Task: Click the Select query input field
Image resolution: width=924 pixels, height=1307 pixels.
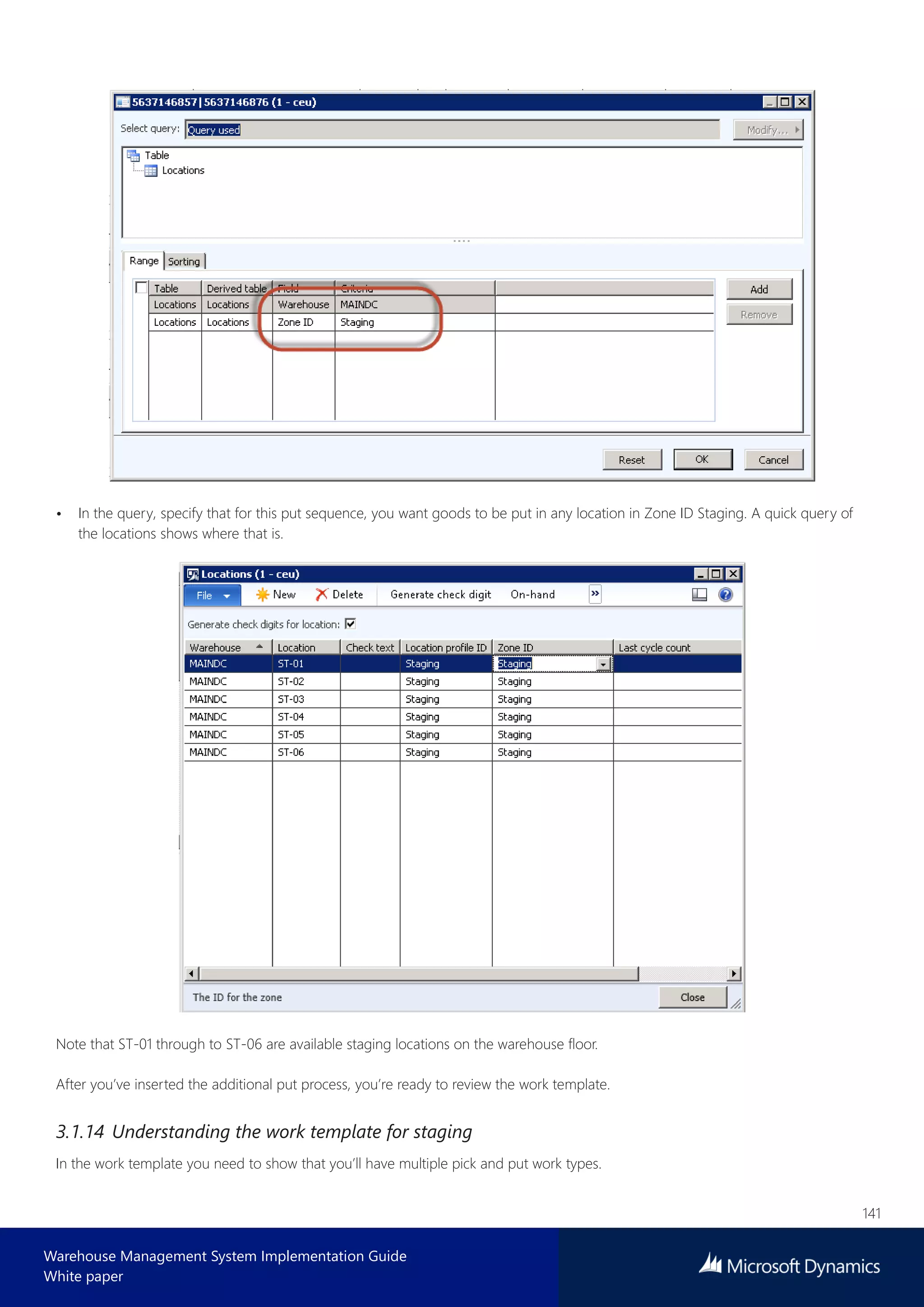Action: point(453,130)
